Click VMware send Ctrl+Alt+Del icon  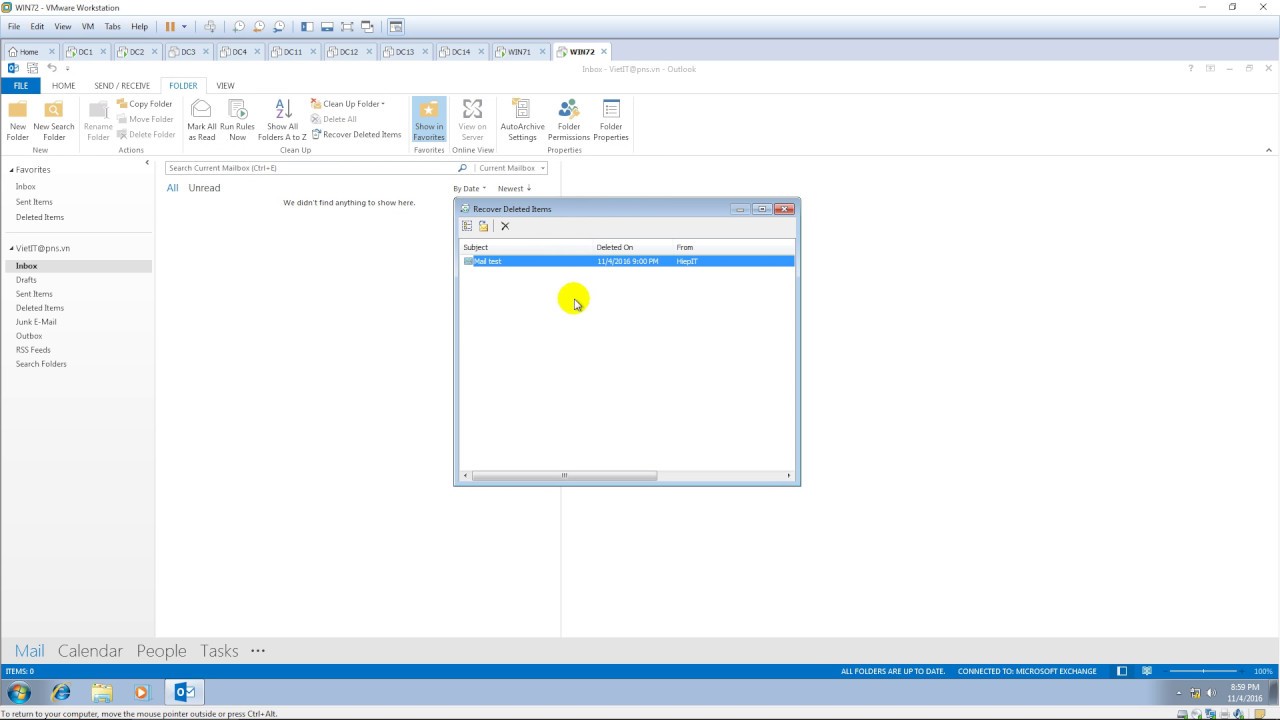(x=209, y=27)
